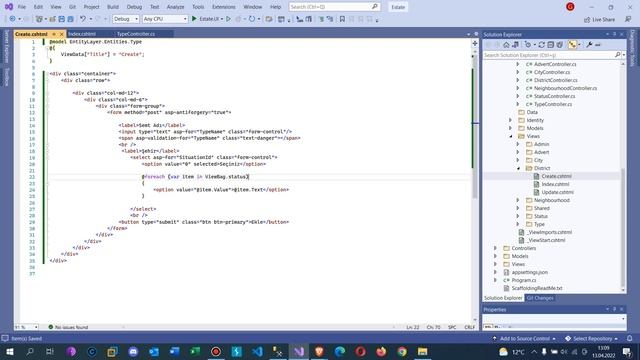
Task: Open Firefox from the taskbar
Action: (381, 351)
